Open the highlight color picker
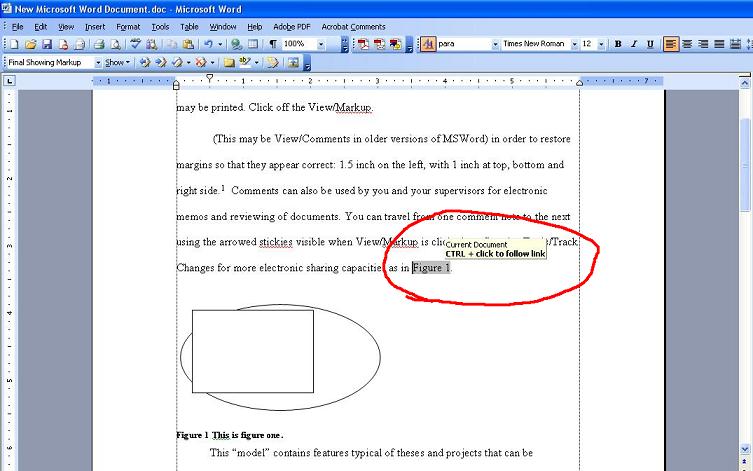The width and height of the screenshot is (753, 471). 255,62
